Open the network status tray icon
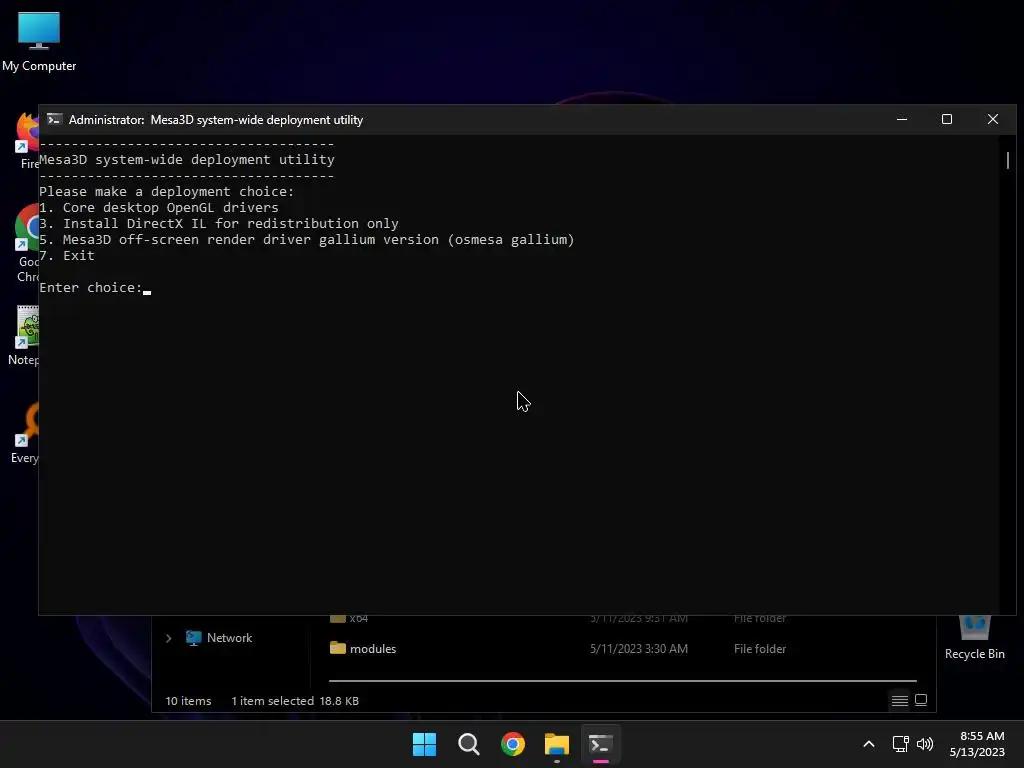Screen dimensions: 1024x768 pos(901,744)
